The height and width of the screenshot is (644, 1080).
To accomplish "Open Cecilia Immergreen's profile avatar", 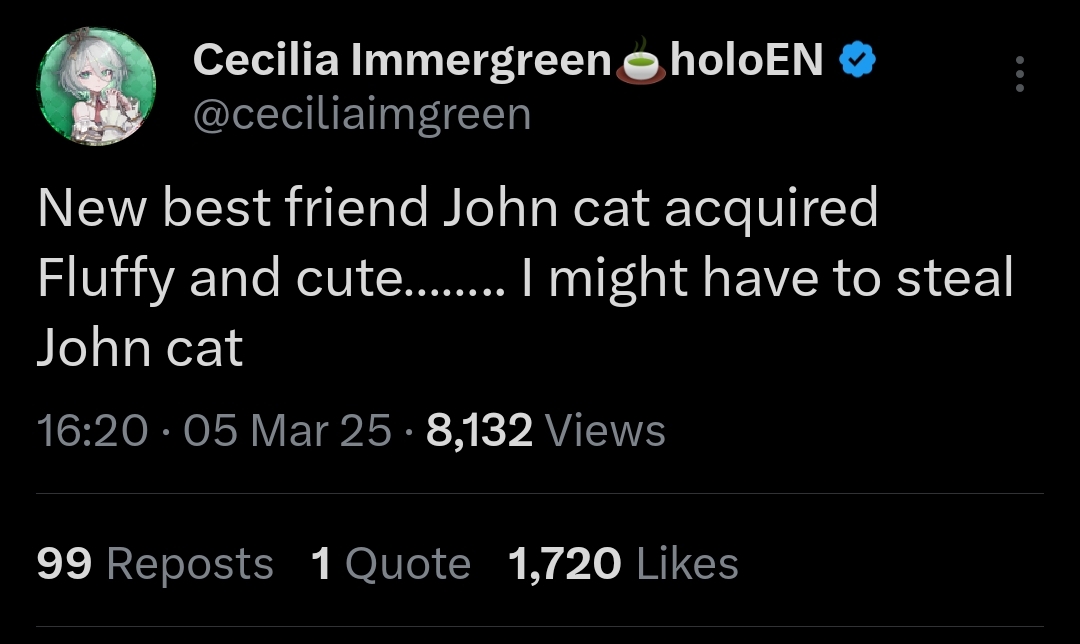I will [97, 85].
